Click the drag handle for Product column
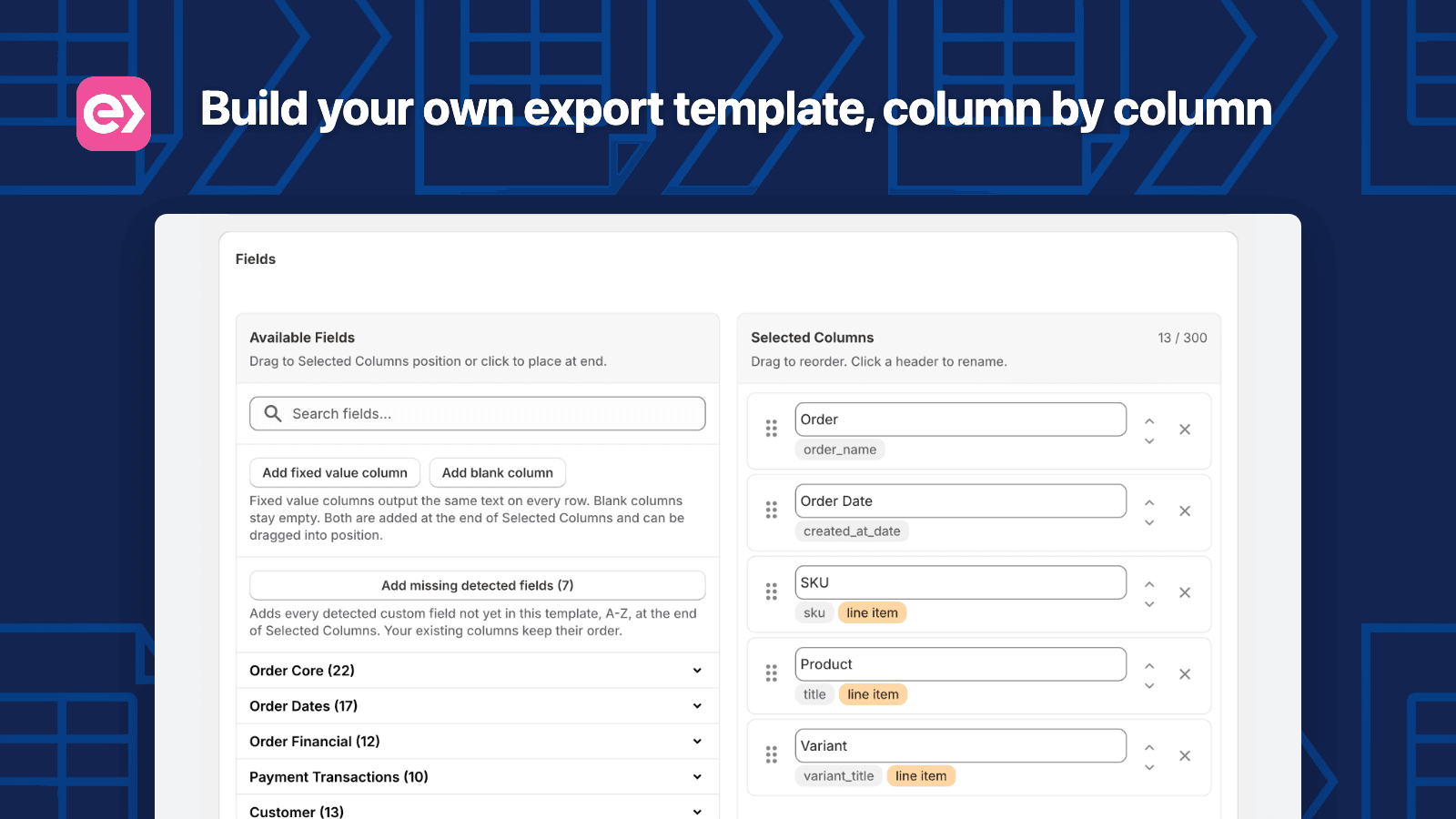The image size is (1456, 819). (x=772, y=673)
